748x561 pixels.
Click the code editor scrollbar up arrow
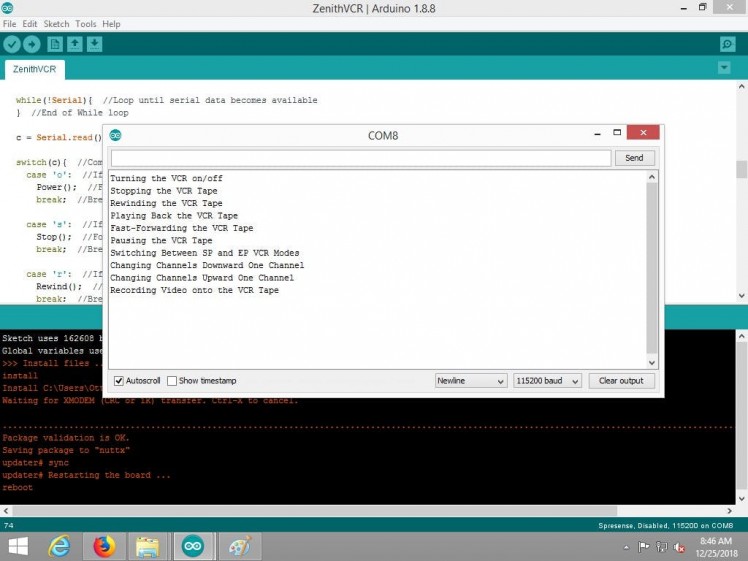tap(741, 86)
